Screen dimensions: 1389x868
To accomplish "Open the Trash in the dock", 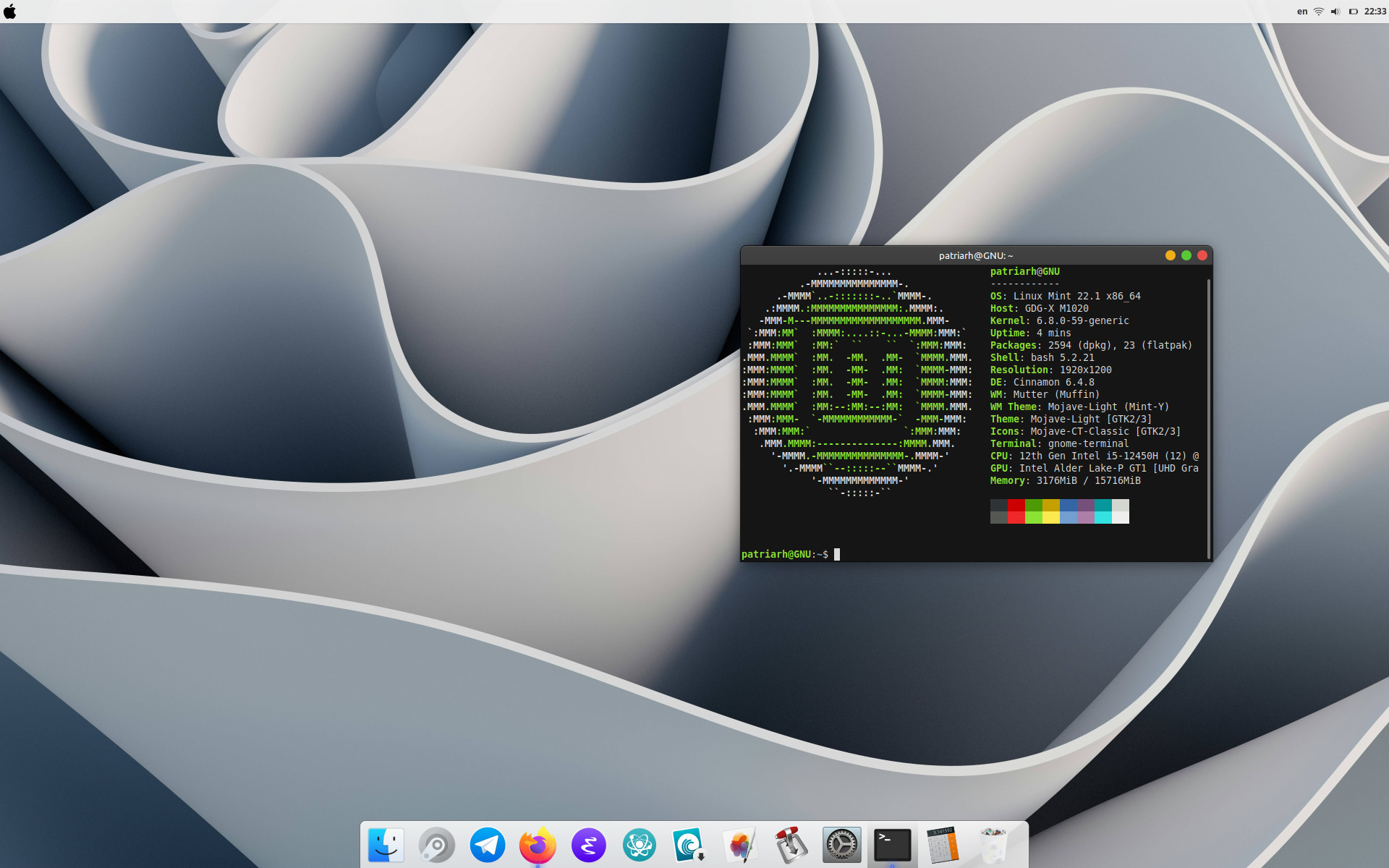I will point(993,844).
